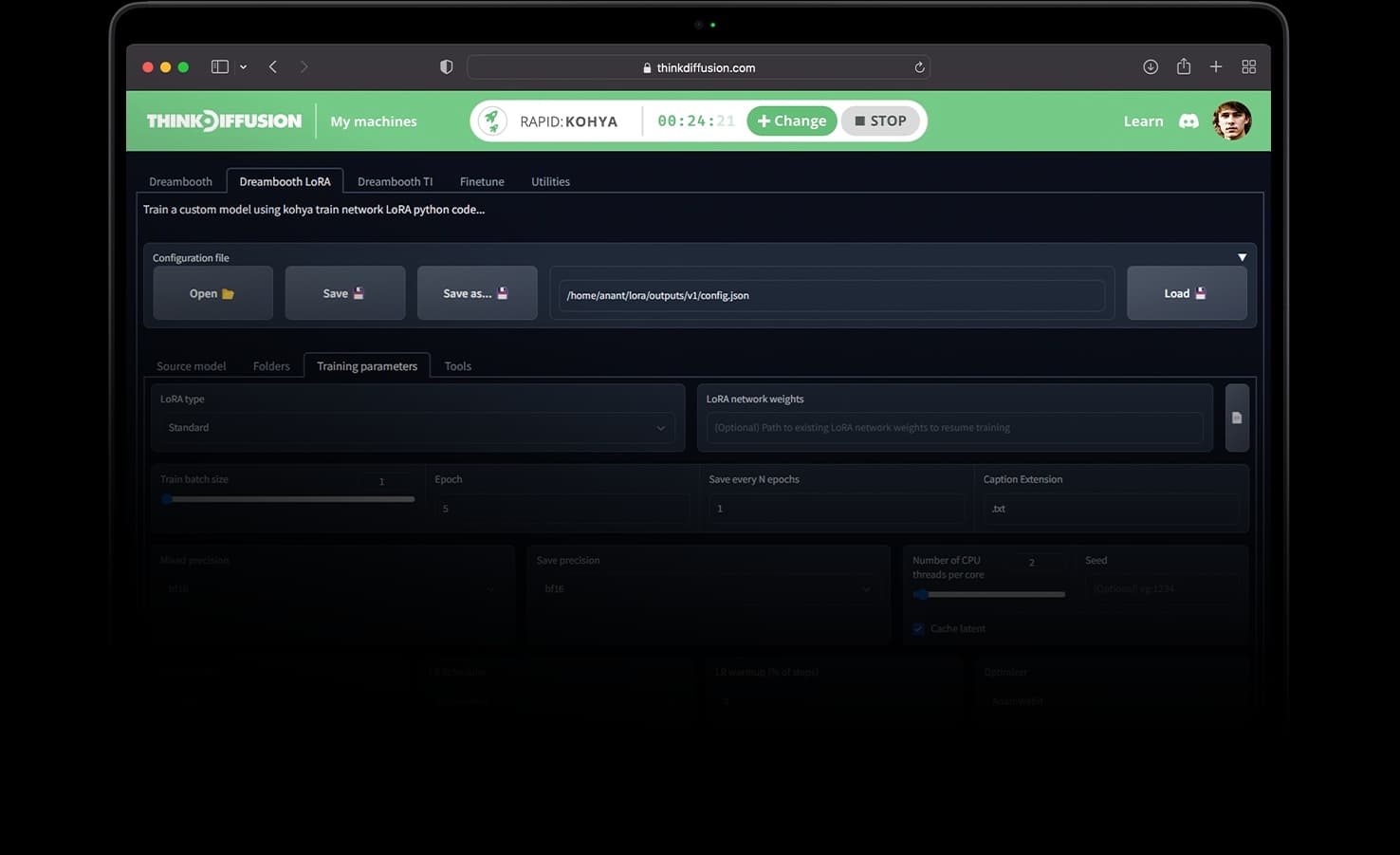Viewport: 1400px width, 855px height.
Task: Click the rocket icon beside RAPID: KOHYA
Action: 491,121
